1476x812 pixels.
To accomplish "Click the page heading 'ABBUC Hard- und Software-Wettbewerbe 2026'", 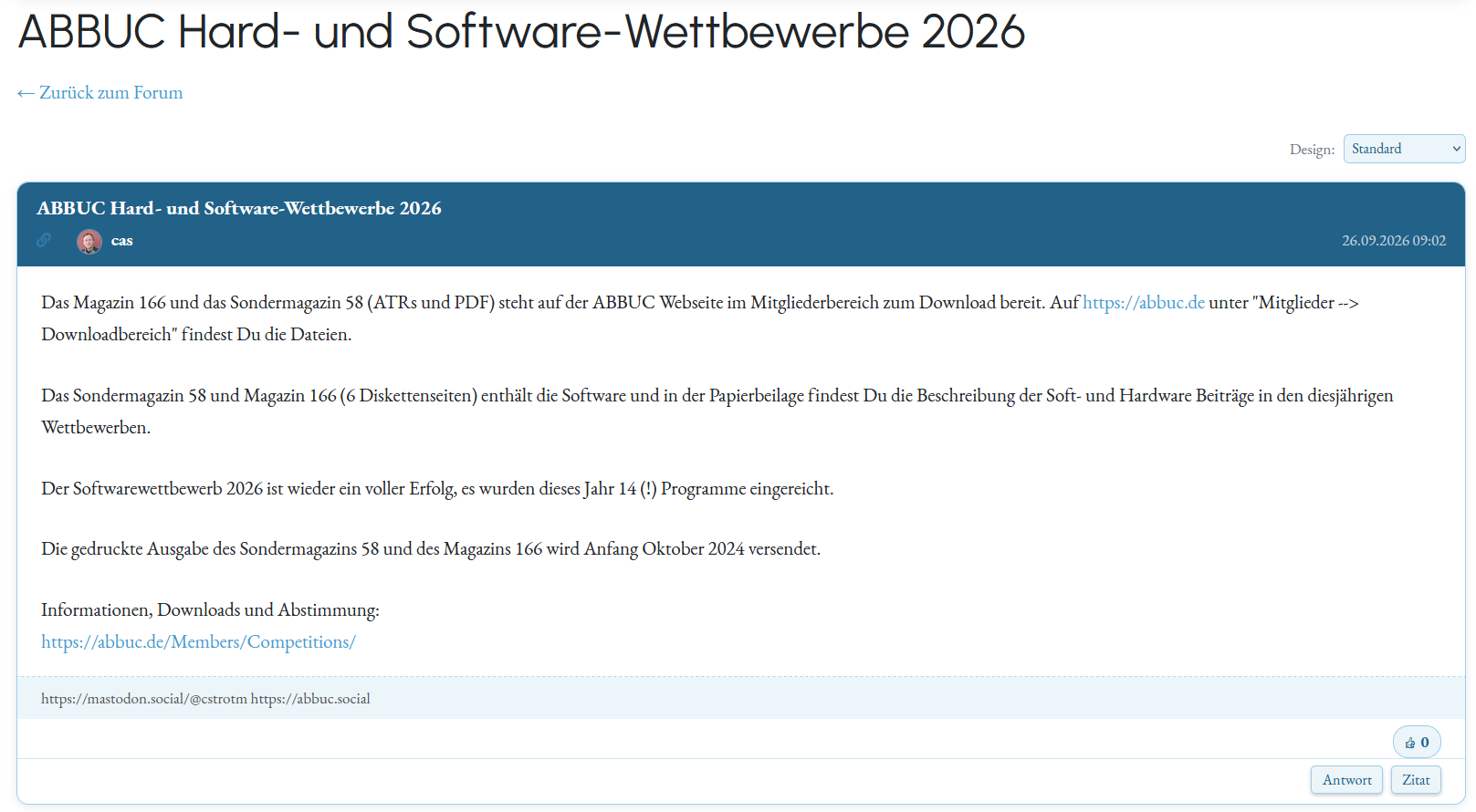I will coord(521,32).
